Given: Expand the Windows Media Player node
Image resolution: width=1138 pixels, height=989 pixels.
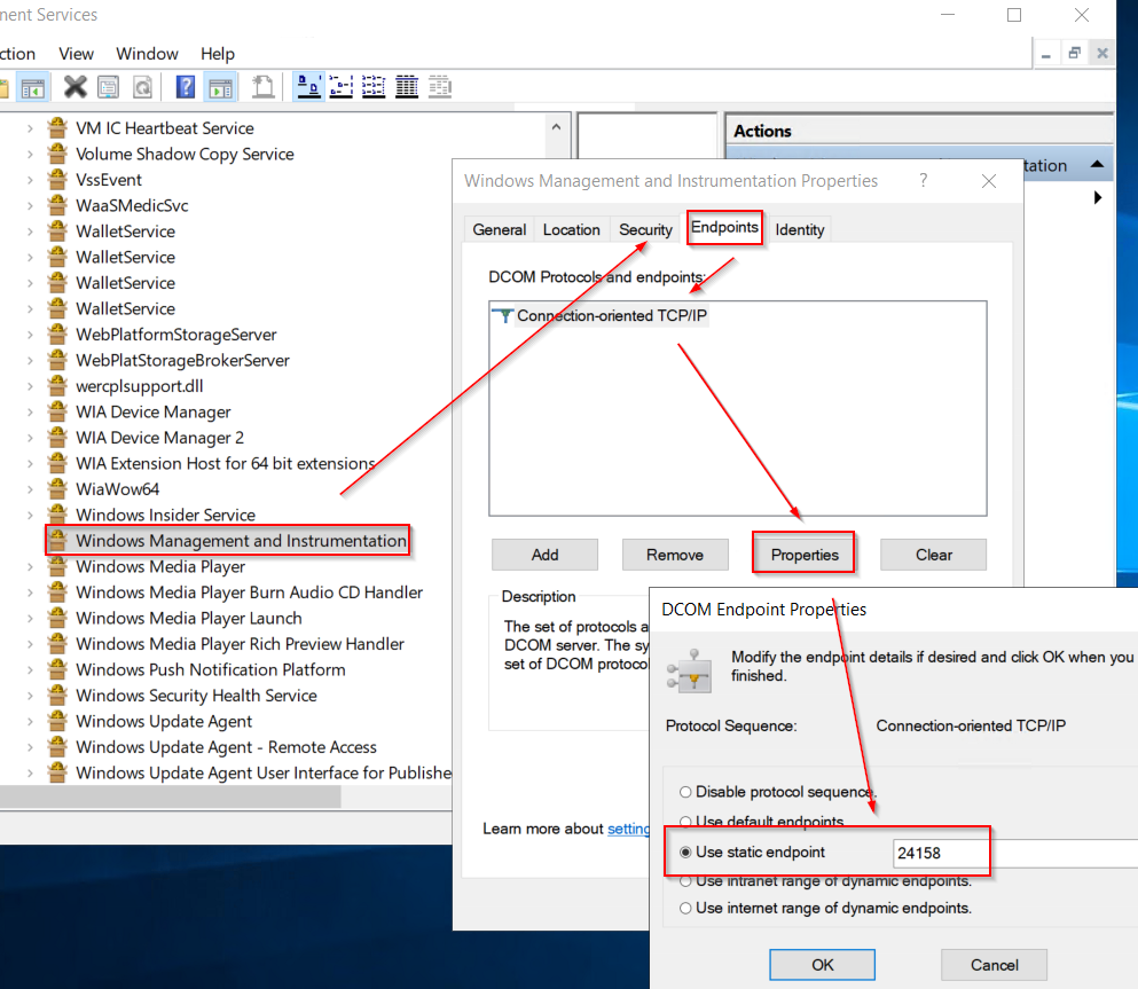Looking at the screenshot, I should coord(30,566).
